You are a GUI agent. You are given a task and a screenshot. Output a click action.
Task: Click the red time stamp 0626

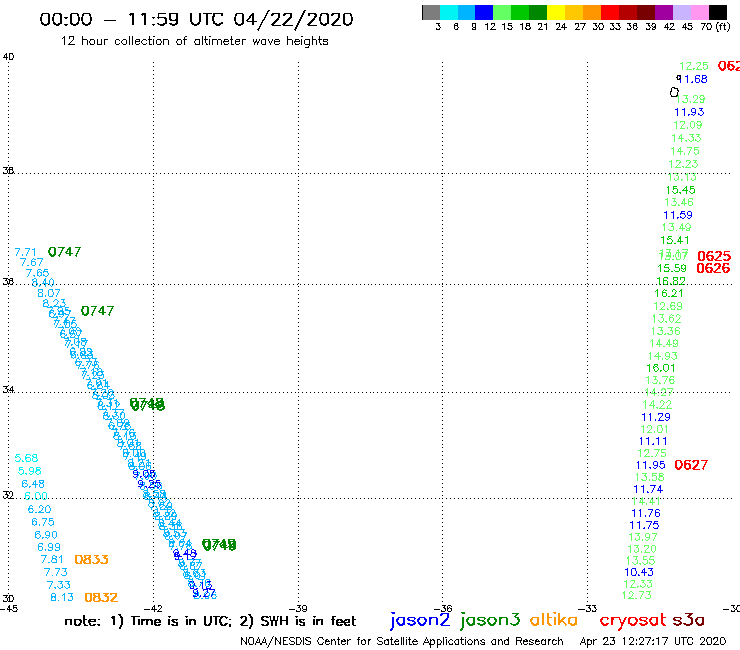pos(713,268)
